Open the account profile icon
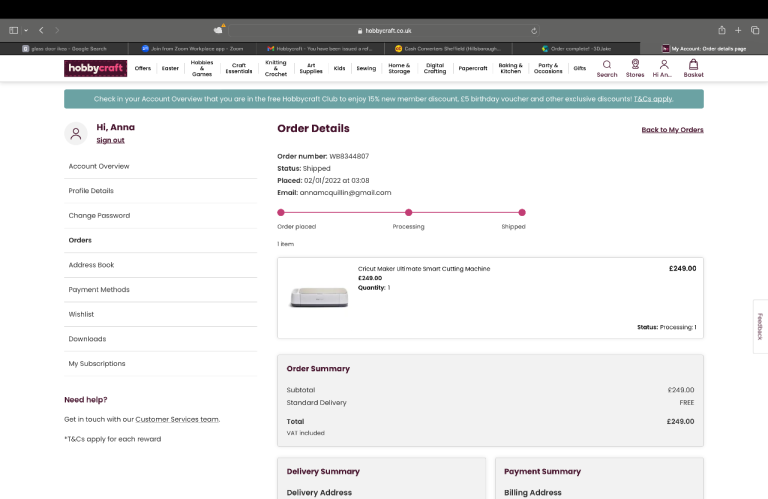 [x=663, y=68]
